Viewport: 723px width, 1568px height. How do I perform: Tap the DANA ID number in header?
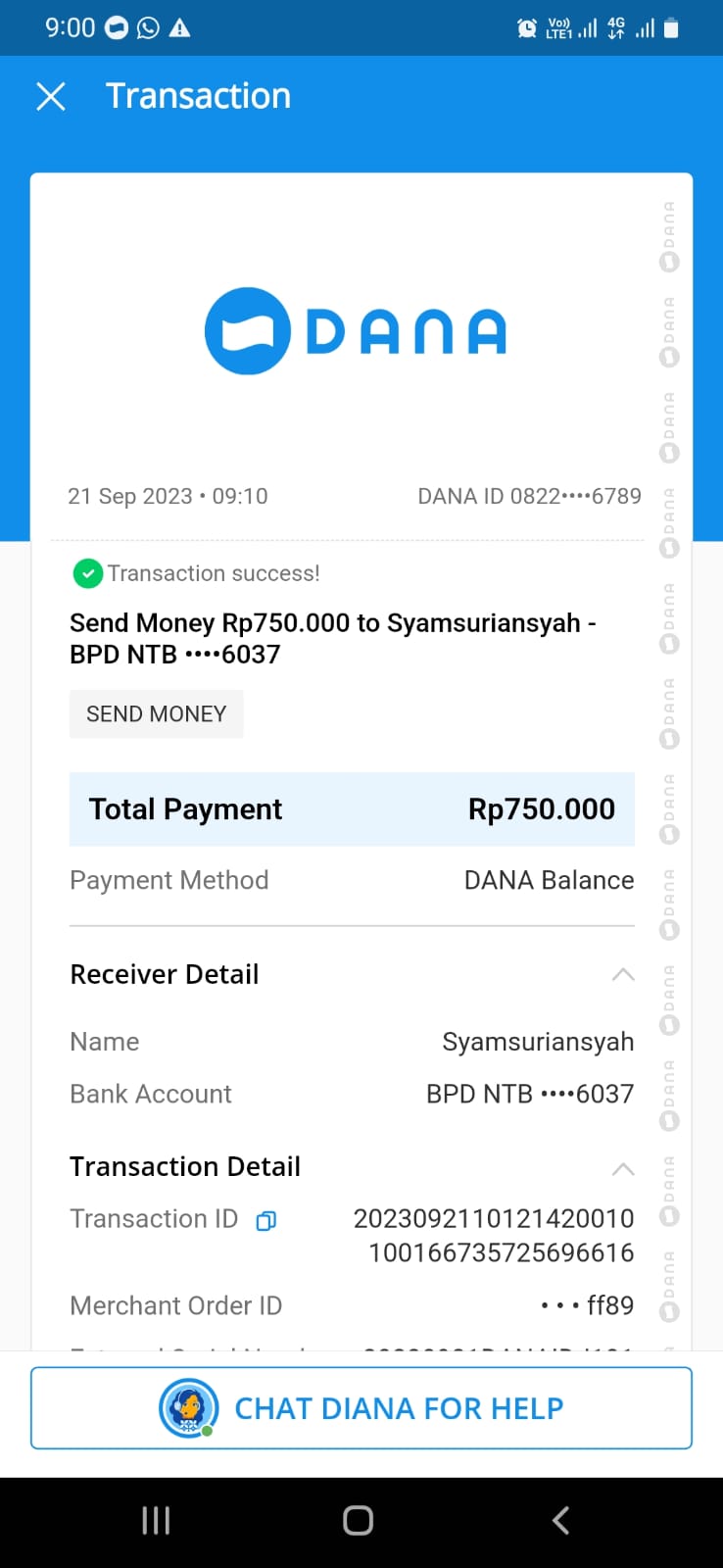(529, 496)
